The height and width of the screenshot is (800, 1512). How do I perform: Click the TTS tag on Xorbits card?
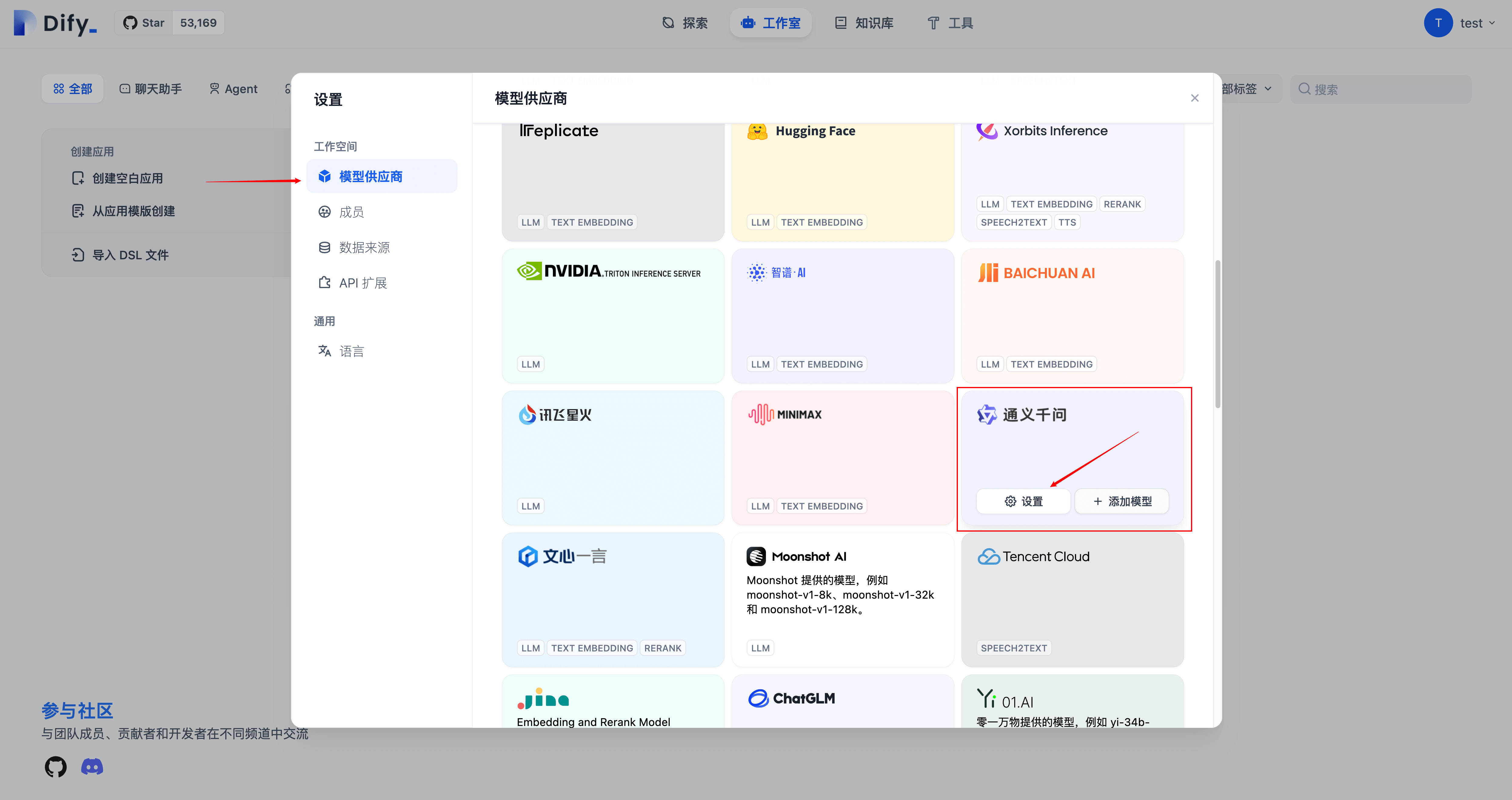click(x=1066, y=222)
